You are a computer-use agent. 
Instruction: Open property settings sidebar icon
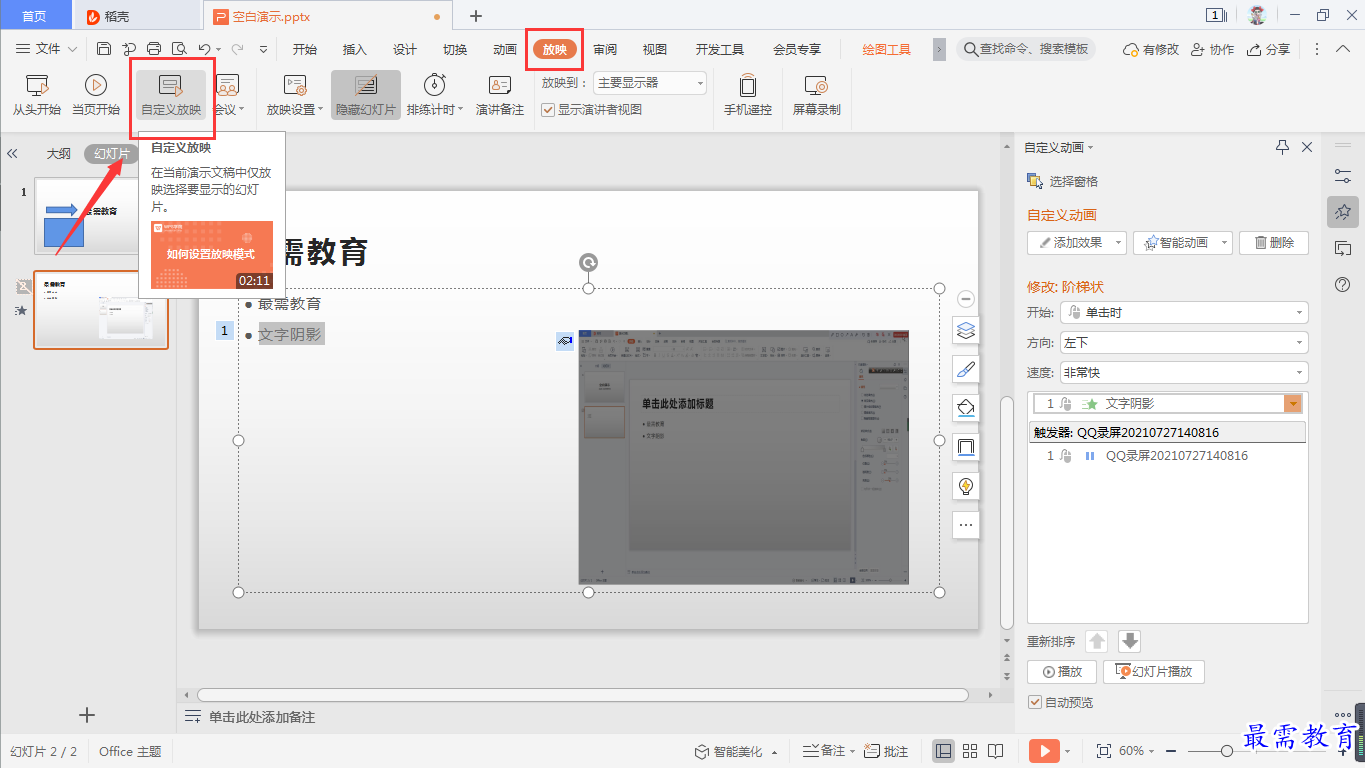pos(1343,176)
